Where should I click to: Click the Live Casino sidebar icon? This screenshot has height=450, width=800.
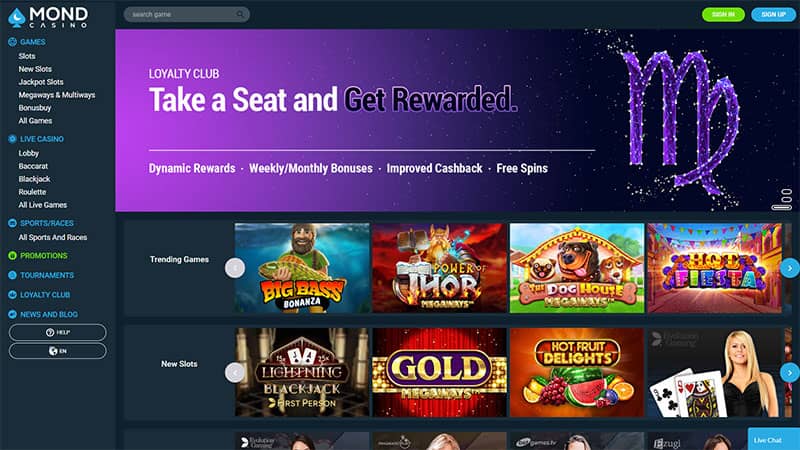point(12,139)
